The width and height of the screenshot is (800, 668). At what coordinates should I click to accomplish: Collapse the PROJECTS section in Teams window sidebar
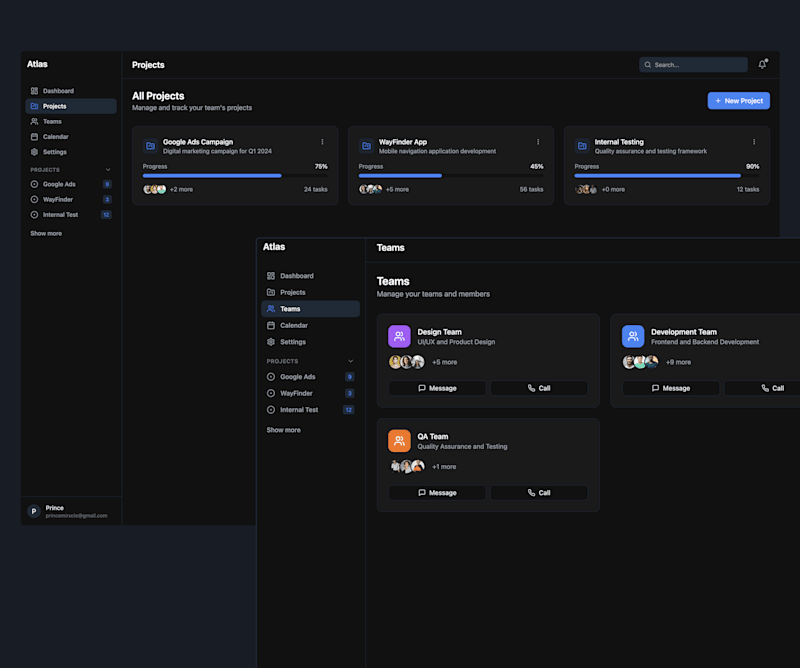351,361
